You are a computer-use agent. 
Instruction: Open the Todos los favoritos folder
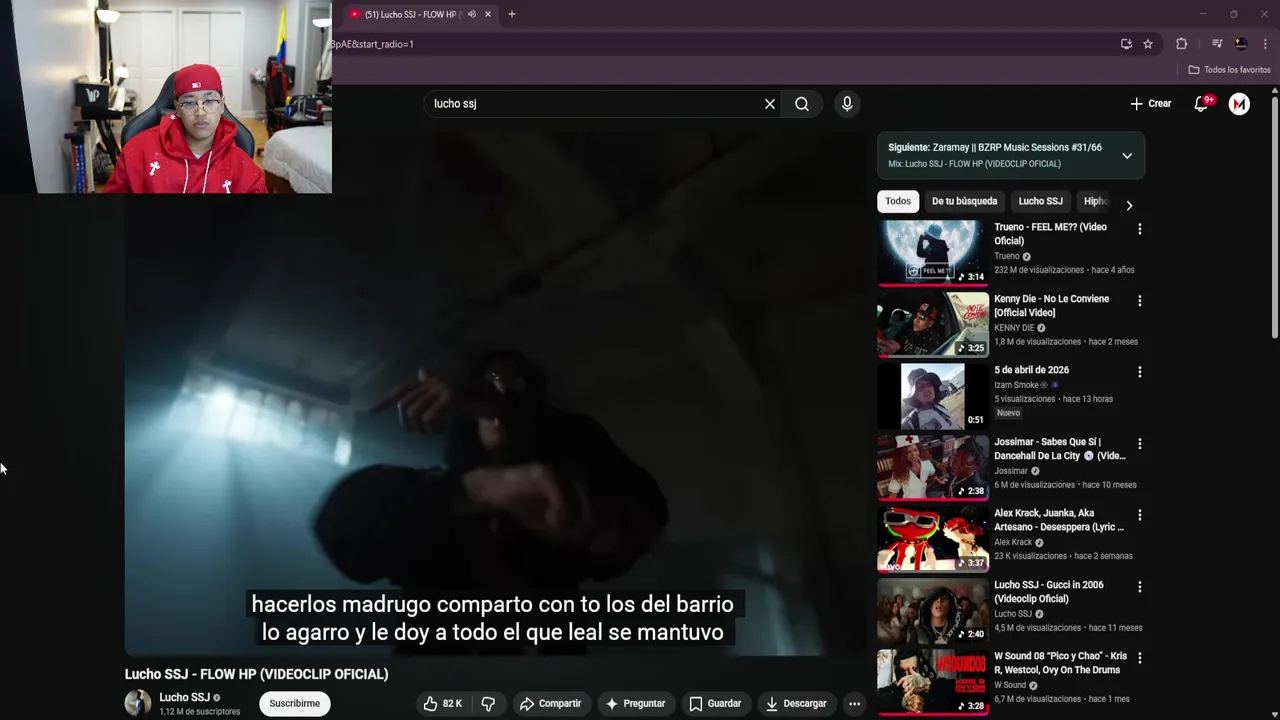[1229, 70]
